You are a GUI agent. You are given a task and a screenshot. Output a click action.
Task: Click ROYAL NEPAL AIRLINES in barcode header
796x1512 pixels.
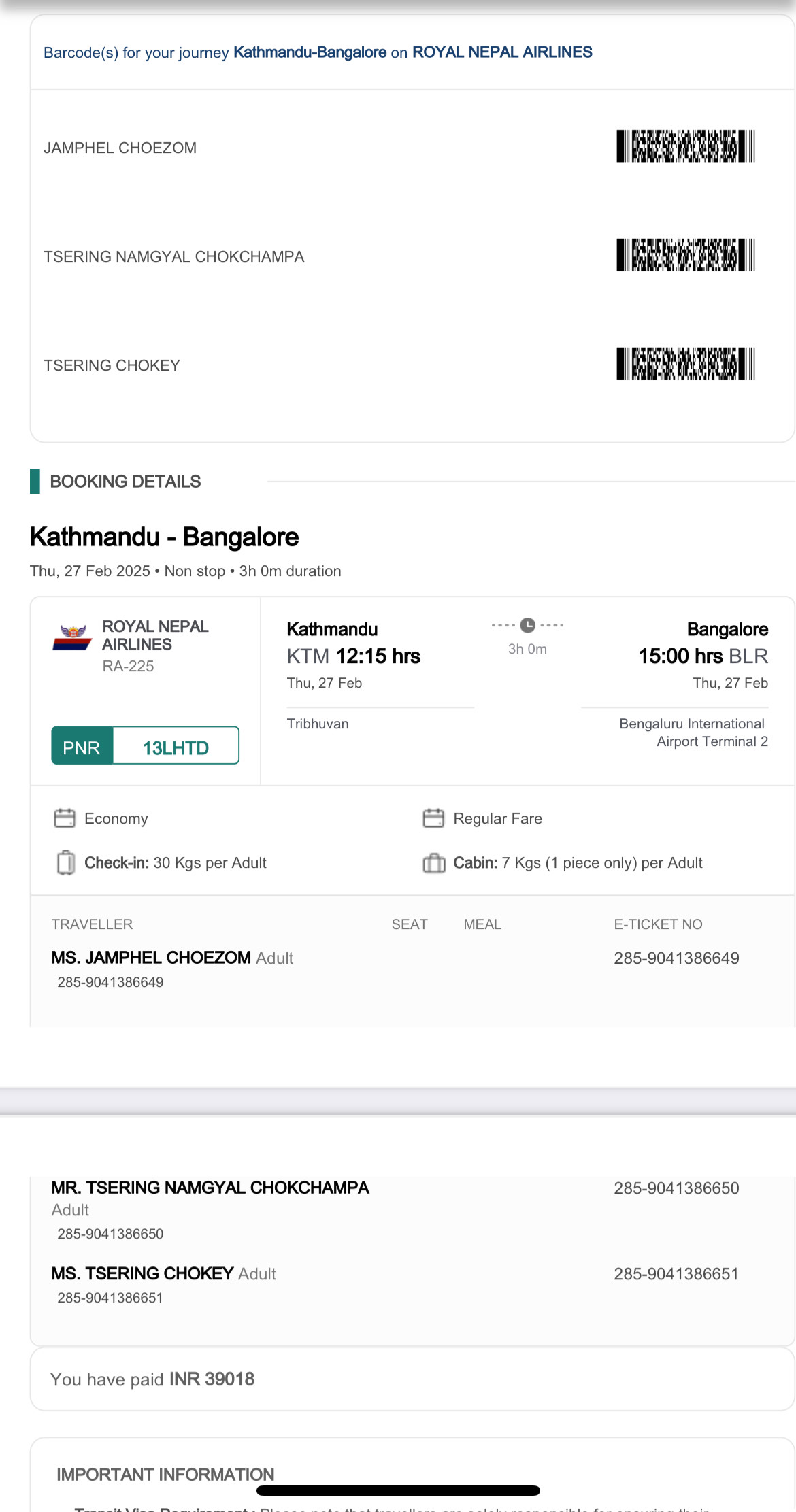pos(502,52)
